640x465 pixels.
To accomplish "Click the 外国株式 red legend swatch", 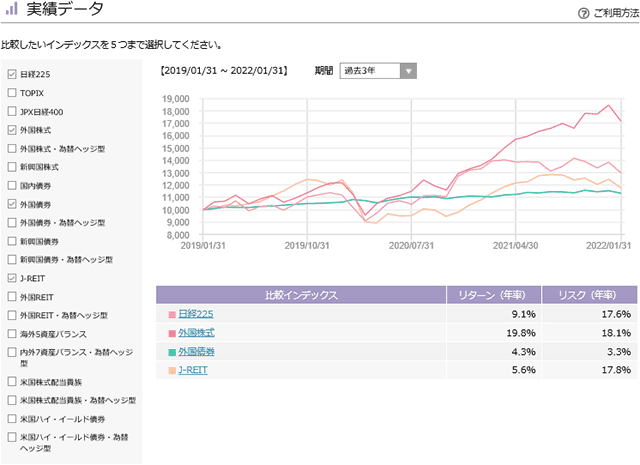I will click(172, 334).
